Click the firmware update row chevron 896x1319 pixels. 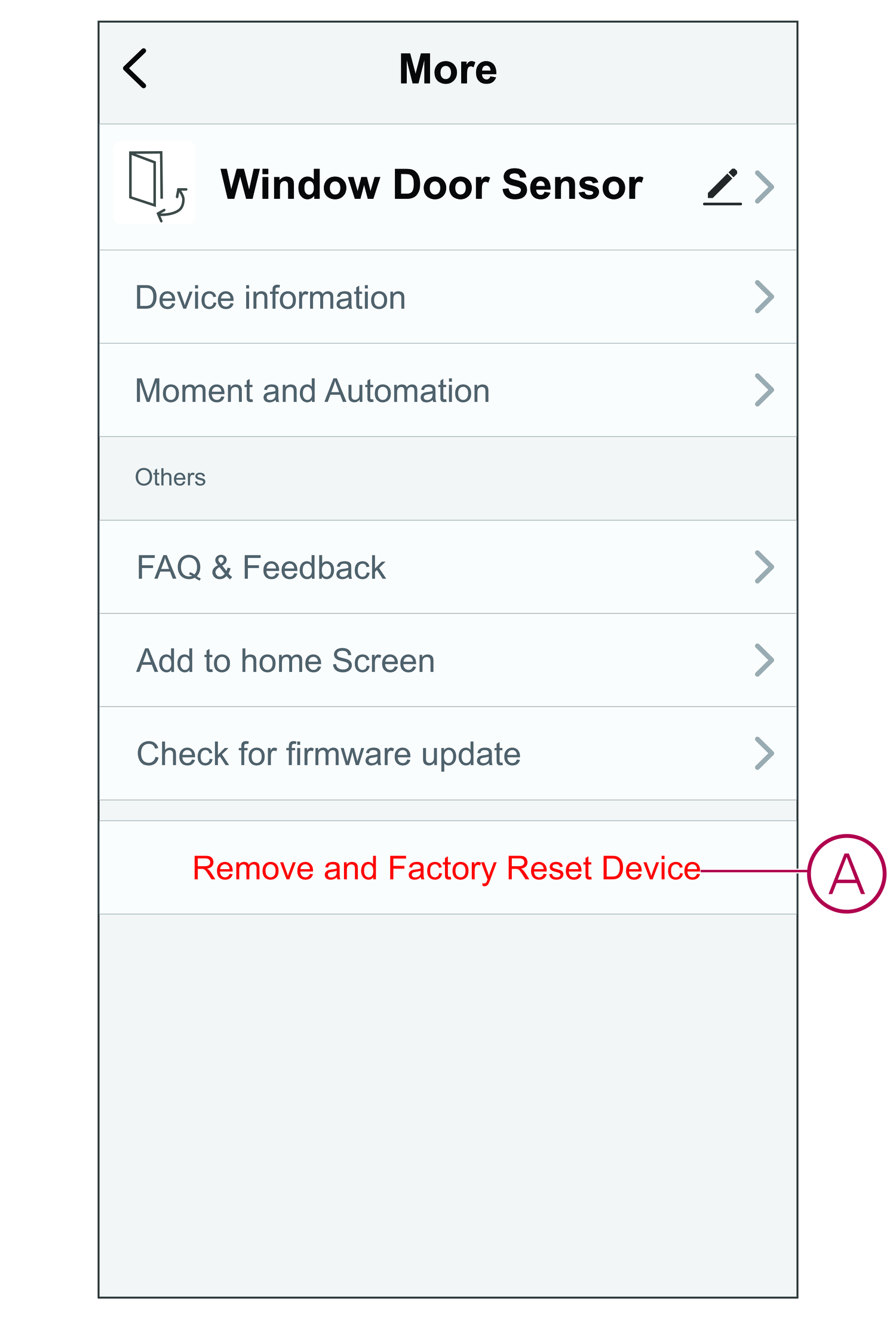click(765, 753)
